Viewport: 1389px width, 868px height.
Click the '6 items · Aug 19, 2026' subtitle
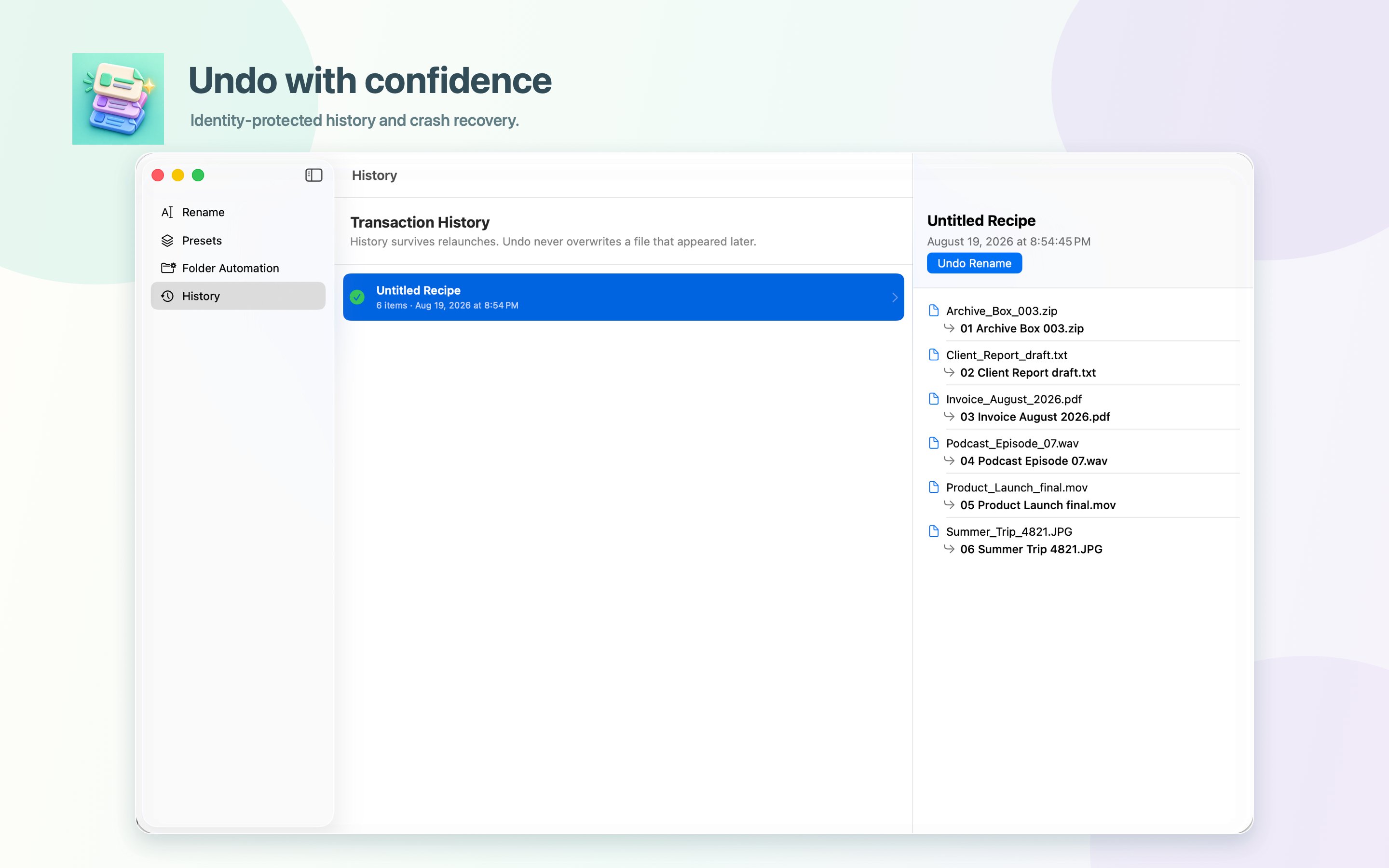tap(447, 305)
